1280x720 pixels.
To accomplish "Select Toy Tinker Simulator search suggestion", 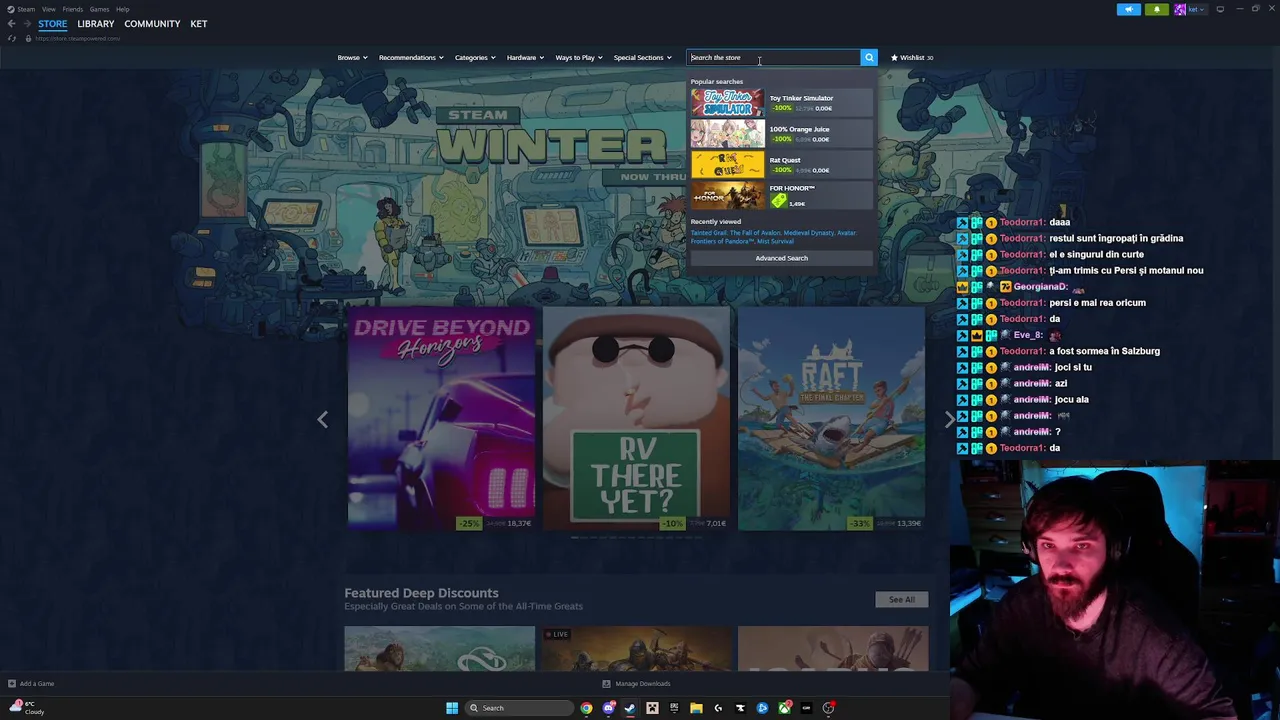I will [x=781, y=103].
